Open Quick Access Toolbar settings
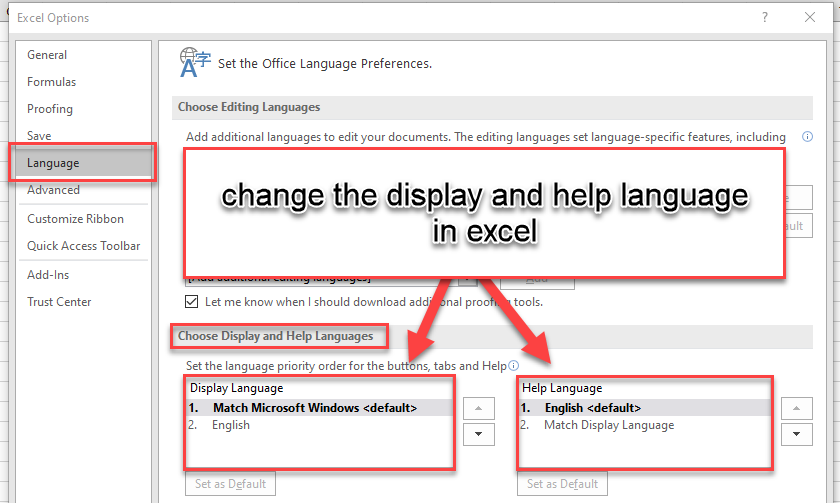This screenshot has height=503, width=840. (84, 246)
